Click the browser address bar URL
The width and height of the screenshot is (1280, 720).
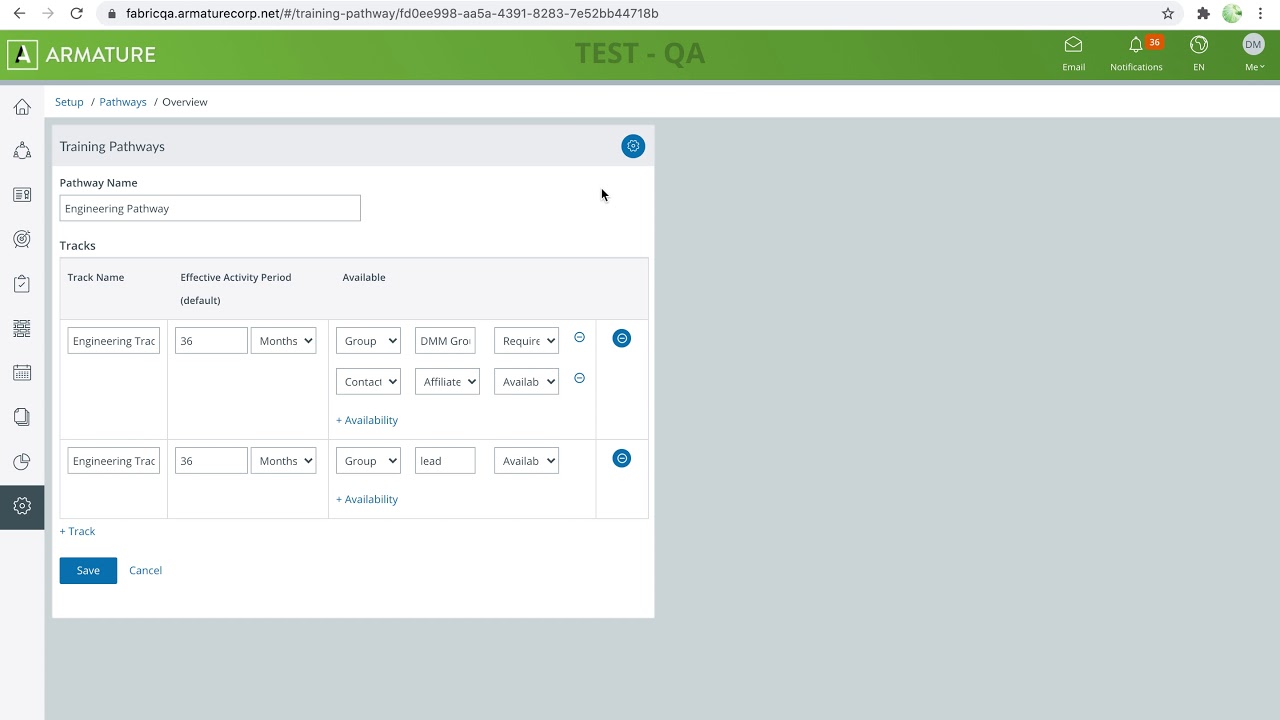[392, 13]
